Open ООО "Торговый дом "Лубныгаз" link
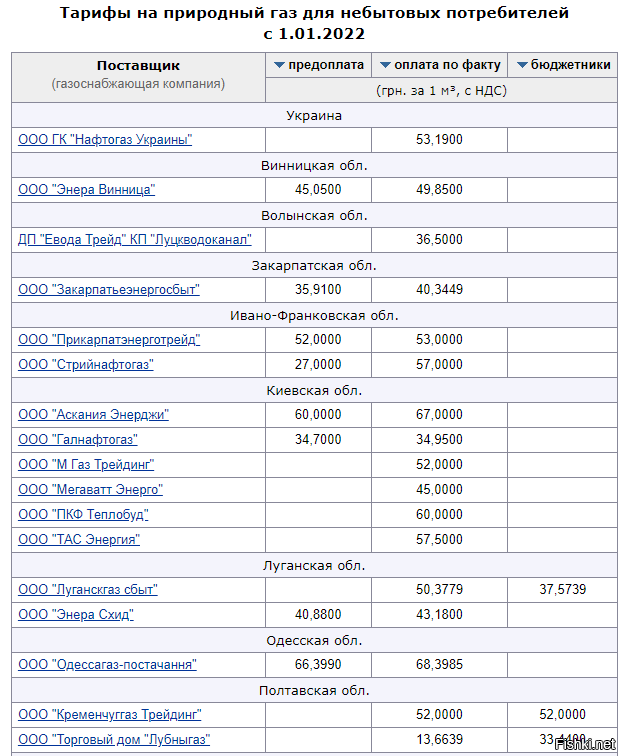This screenshot has width=621, height=756. coord(114,740)
